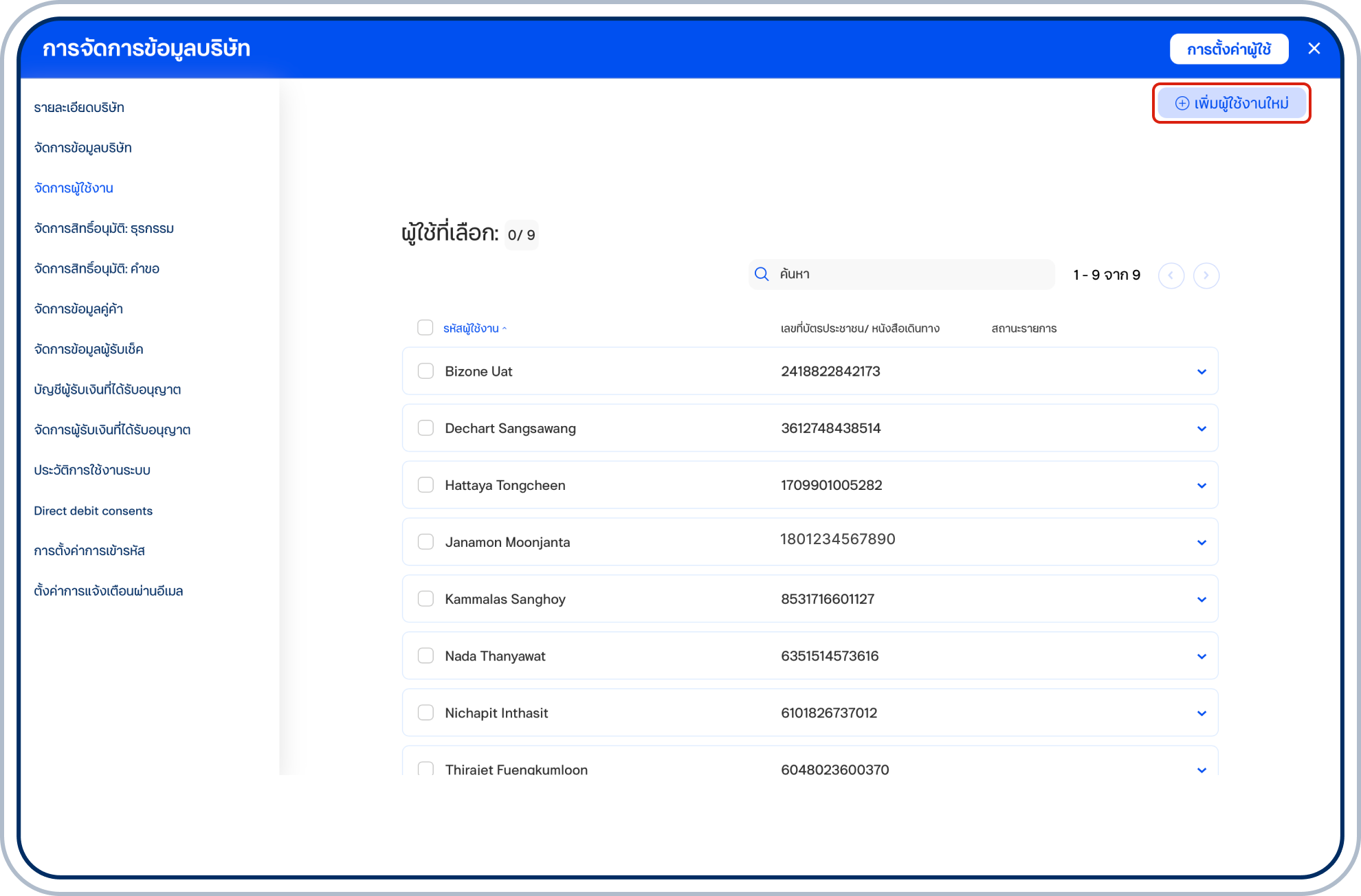Screen dimensions: 1361x896
Task: Tick the select-all users checkbox
Action: (x=425, y=328)
